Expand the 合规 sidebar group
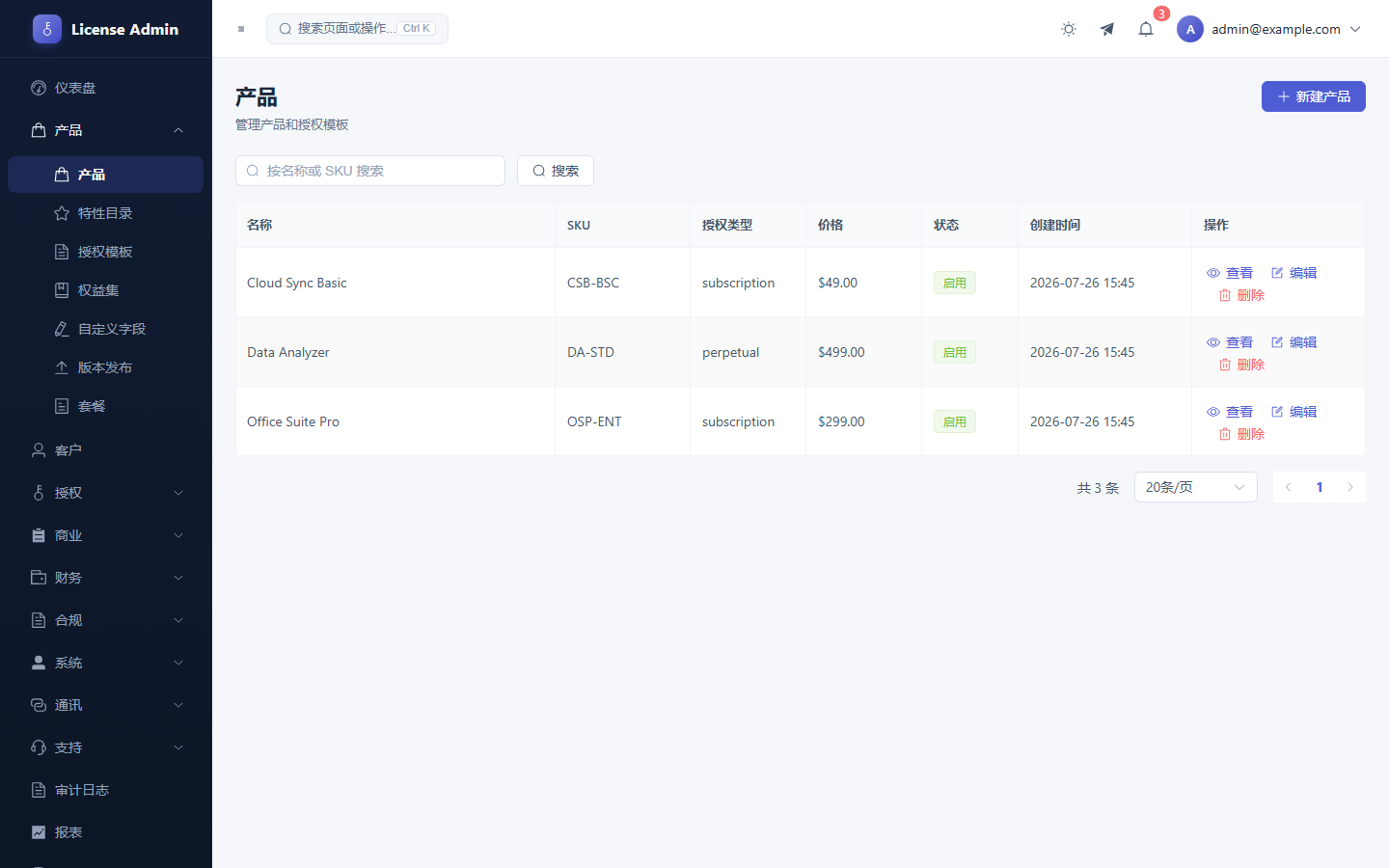 point(106,620)
